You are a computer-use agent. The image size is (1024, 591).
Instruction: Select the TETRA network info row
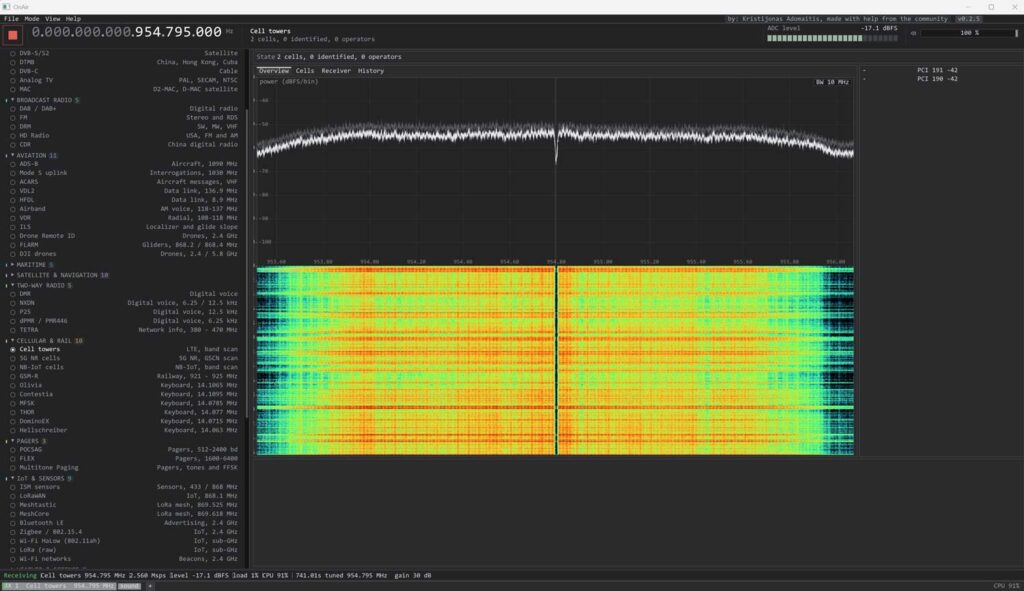[x=124, y=330]
